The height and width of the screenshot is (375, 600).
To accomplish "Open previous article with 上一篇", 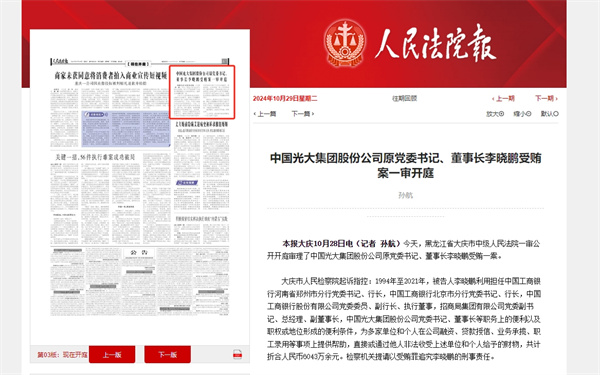I will (265, 114).
